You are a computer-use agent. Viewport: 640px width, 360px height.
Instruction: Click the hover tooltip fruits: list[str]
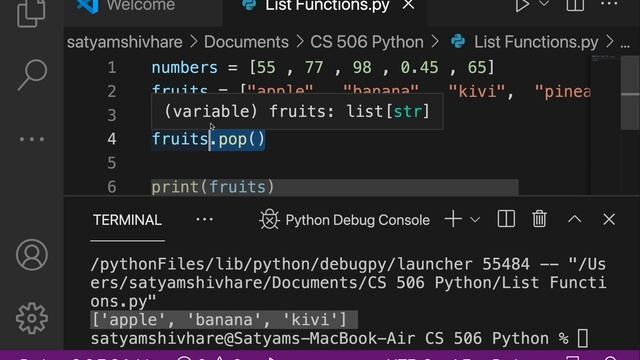coord(297,111)
